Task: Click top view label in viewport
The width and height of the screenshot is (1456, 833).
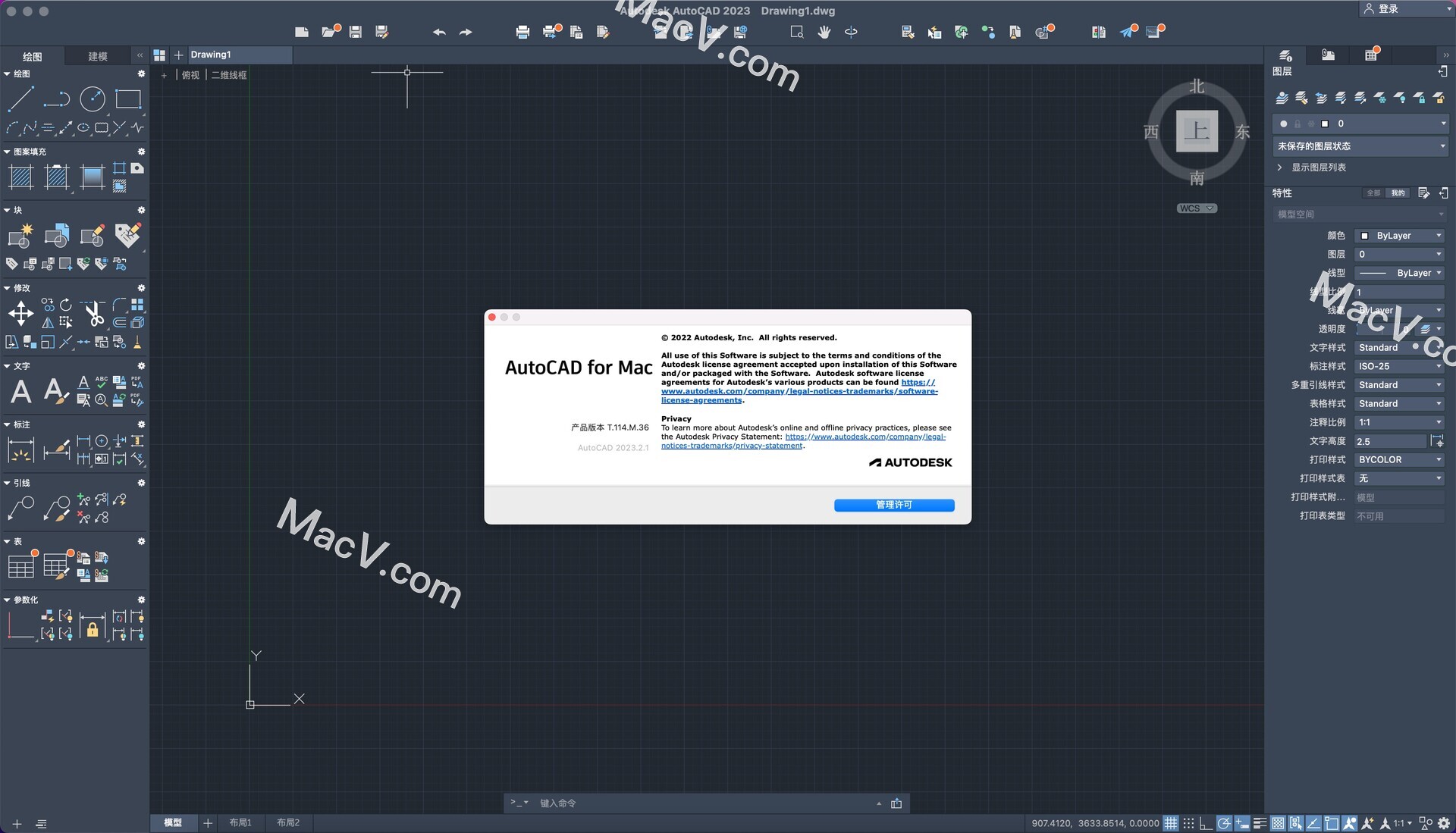Action: [x=190, y=75]
